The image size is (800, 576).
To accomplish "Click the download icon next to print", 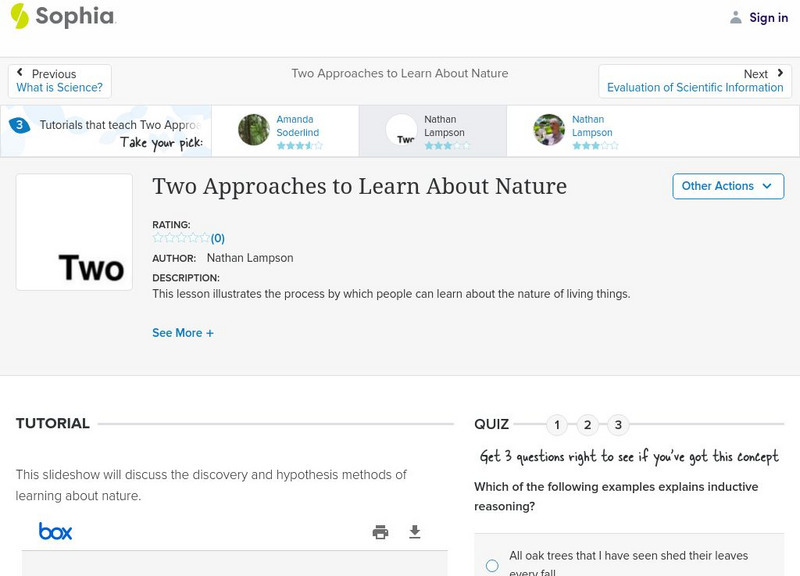I will (415, 532).
